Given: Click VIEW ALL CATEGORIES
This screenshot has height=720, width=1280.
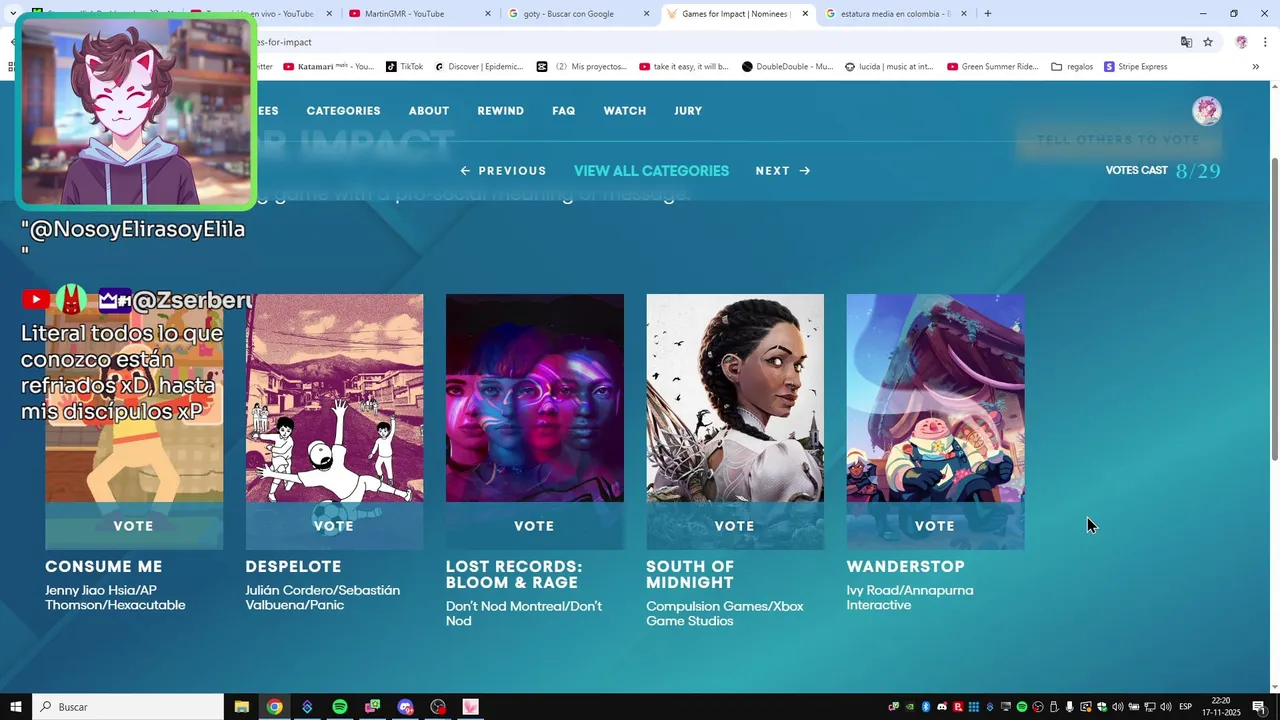Looking at the screenshot, I should (651, 171).
